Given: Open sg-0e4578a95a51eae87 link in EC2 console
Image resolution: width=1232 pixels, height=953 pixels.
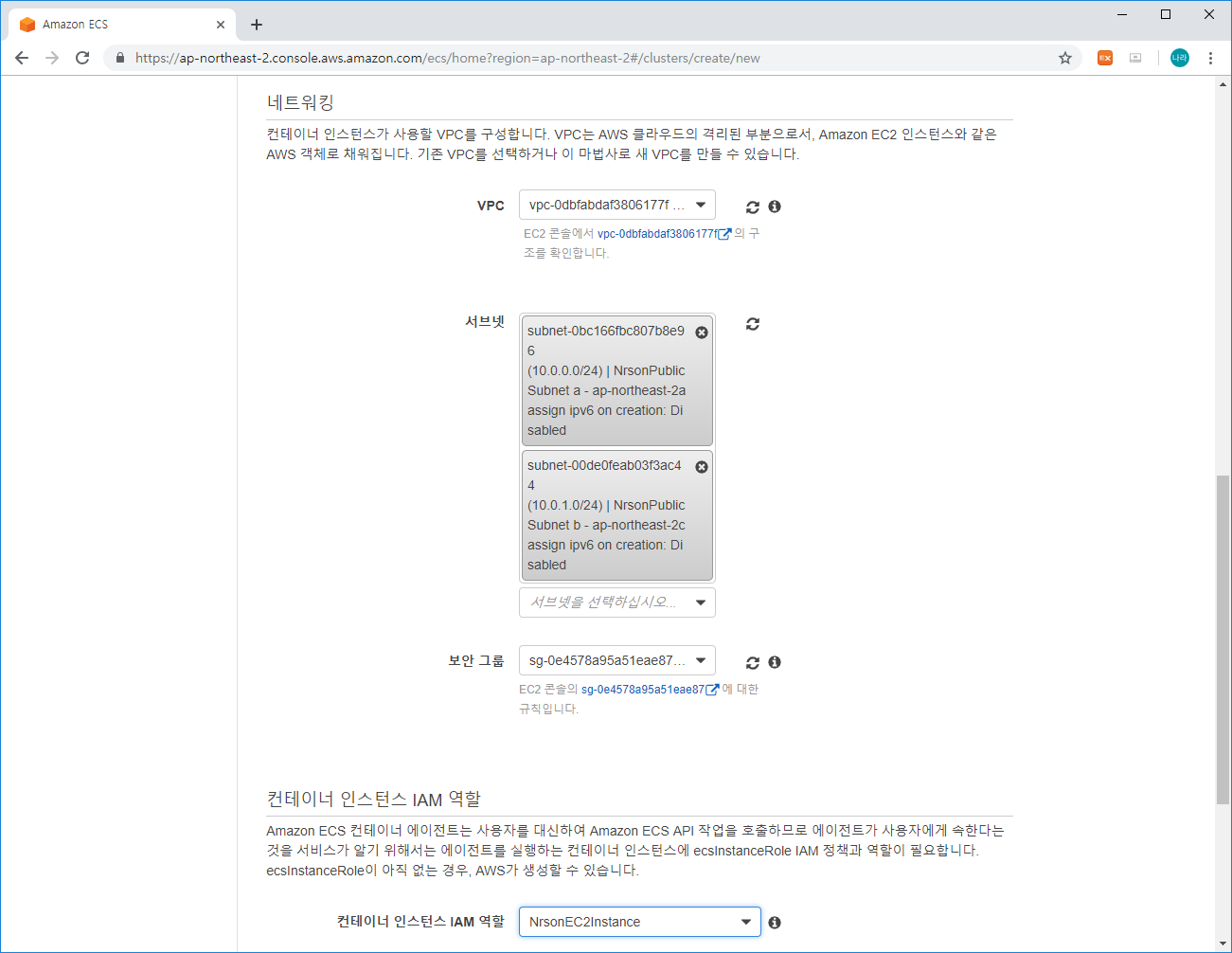Looking at the screenshot, I should [650, 690].
